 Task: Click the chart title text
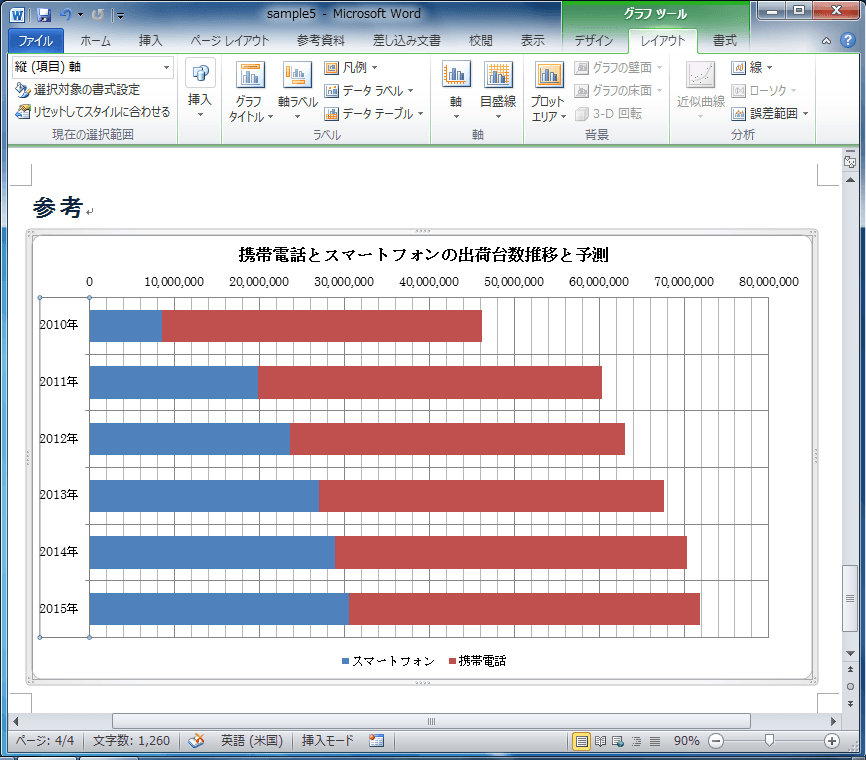click(x=423, y=255)
